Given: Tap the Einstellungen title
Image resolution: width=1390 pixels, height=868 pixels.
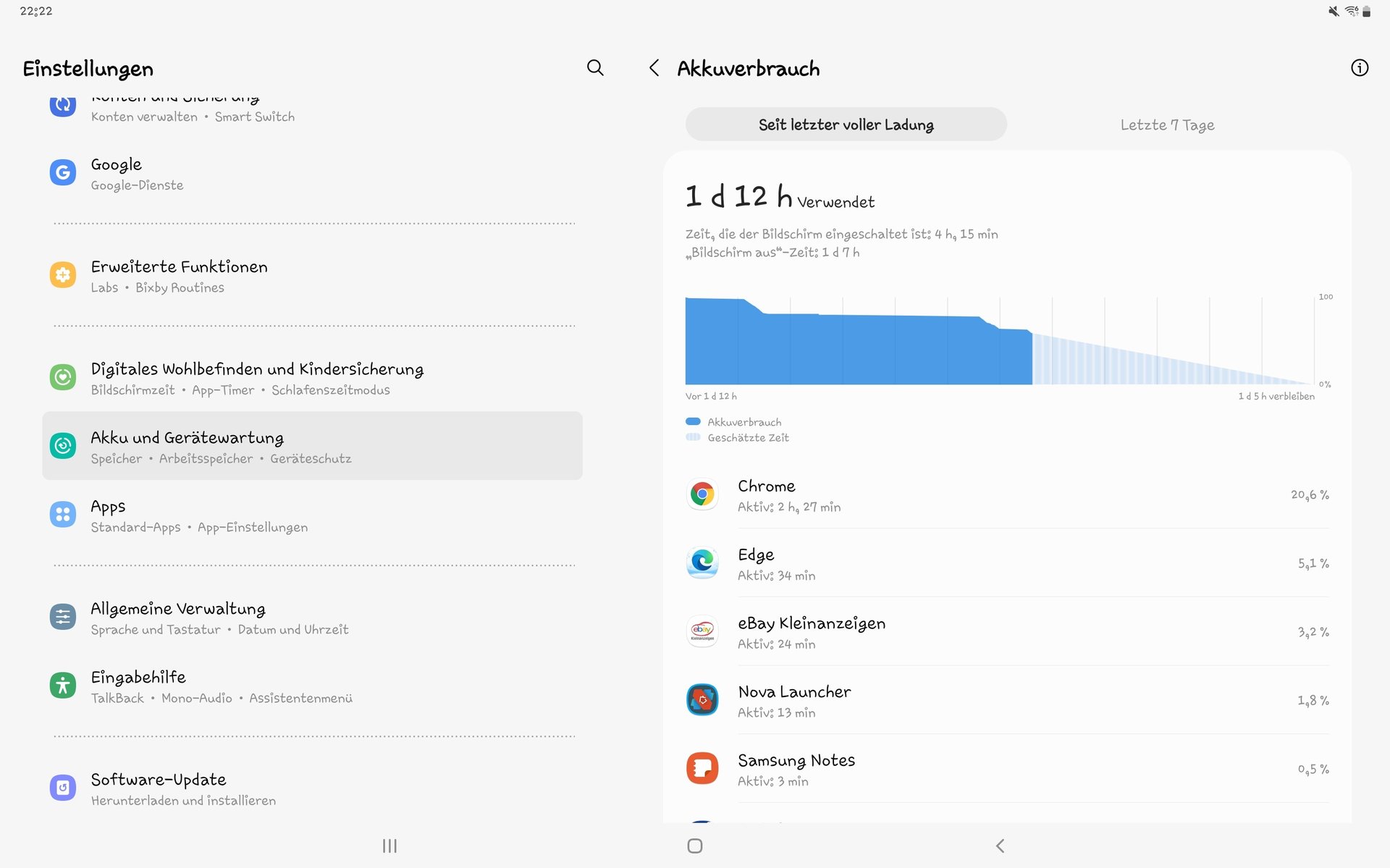Looking at the screenshot, I should pos(88,69).
